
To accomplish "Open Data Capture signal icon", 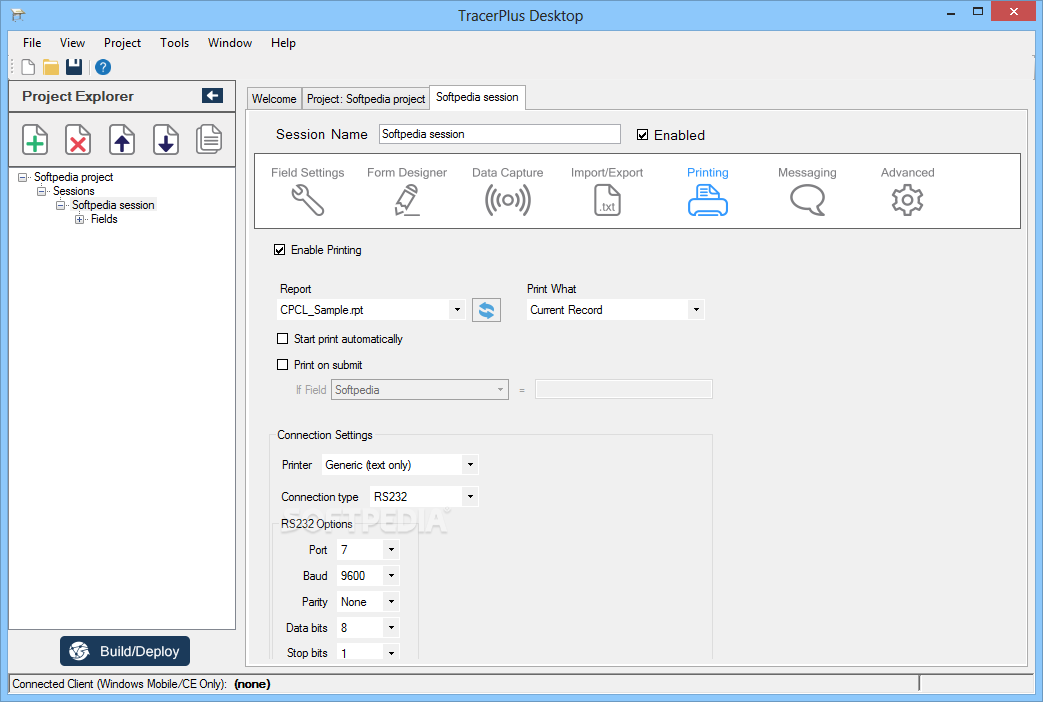I will pos(508,200).
